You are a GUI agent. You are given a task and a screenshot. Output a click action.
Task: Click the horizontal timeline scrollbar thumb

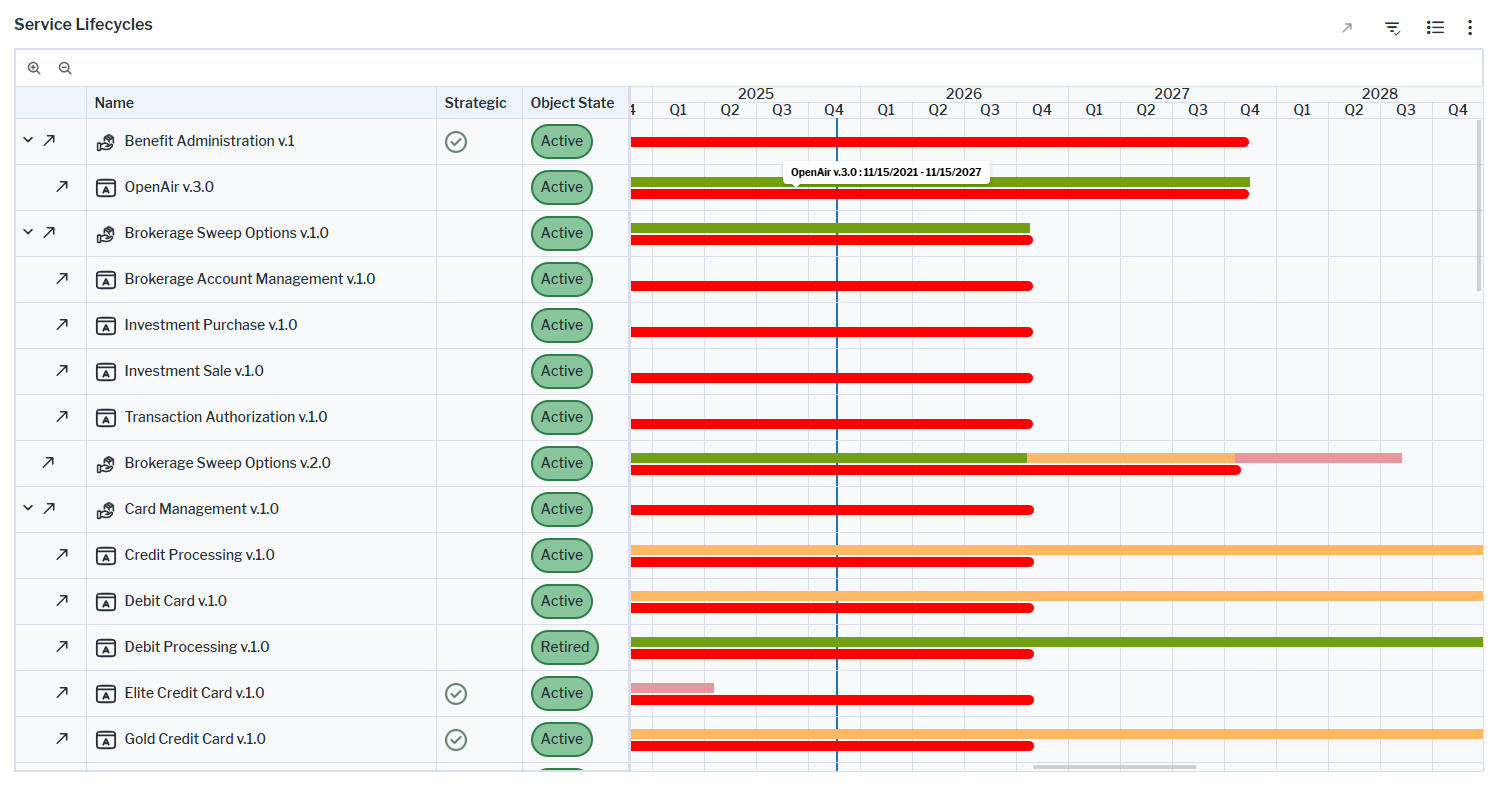click(1114, 767)
